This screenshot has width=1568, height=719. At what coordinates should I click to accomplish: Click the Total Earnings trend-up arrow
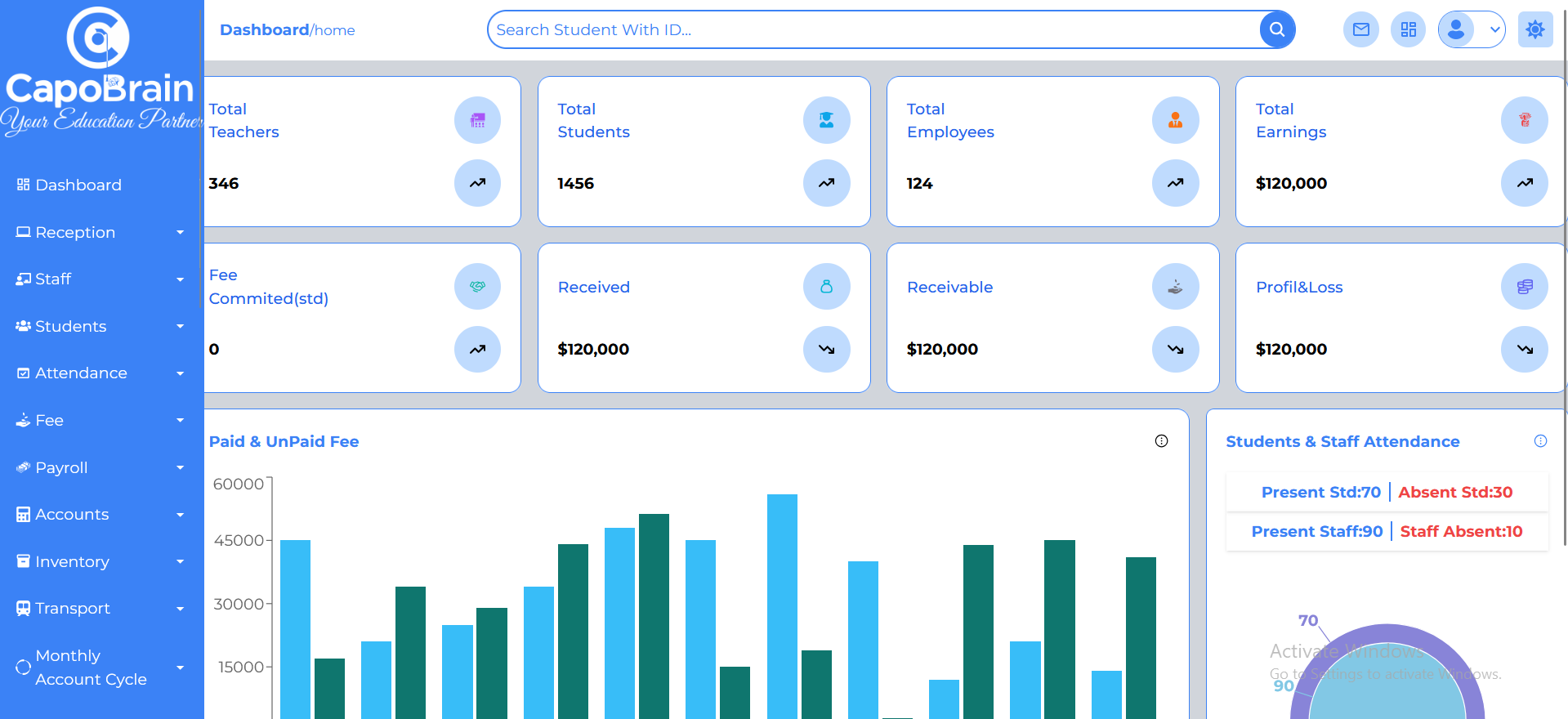pyautogui.click(x=1525, y=183)
